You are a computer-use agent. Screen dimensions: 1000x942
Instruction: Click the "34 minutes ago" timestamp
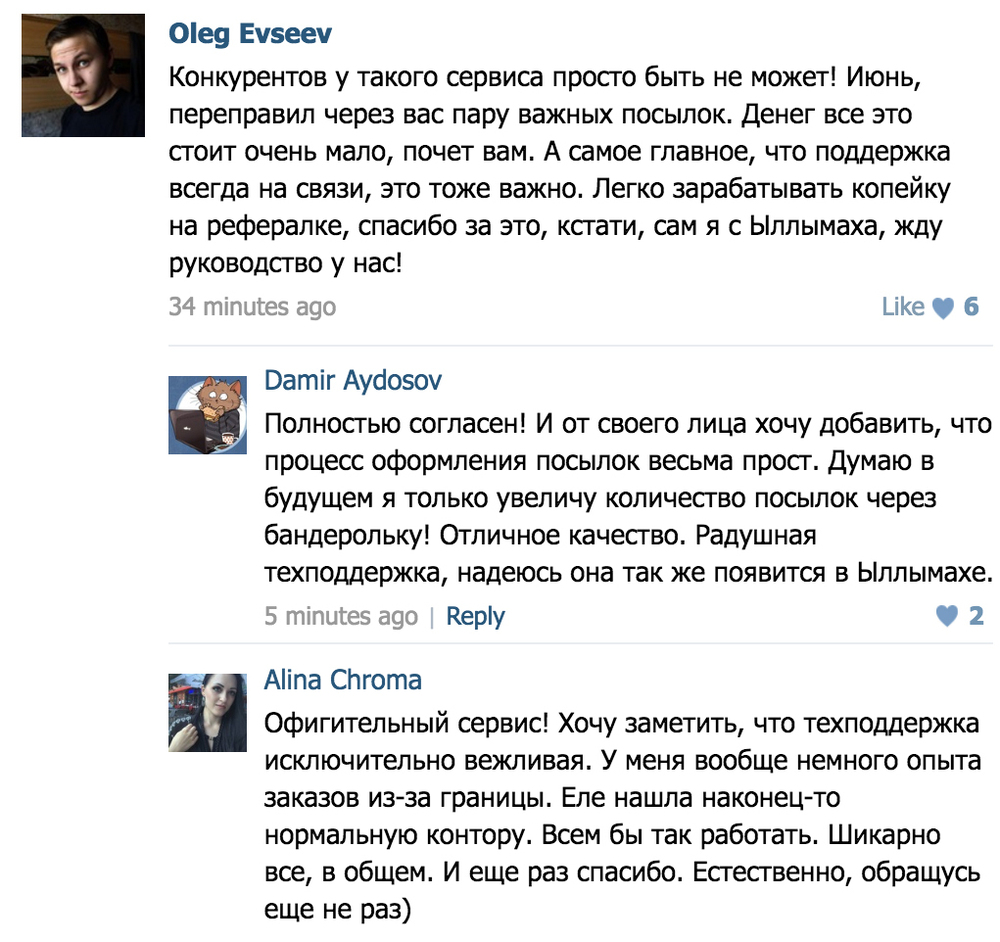pyautogui.click(x=252, y=307)
